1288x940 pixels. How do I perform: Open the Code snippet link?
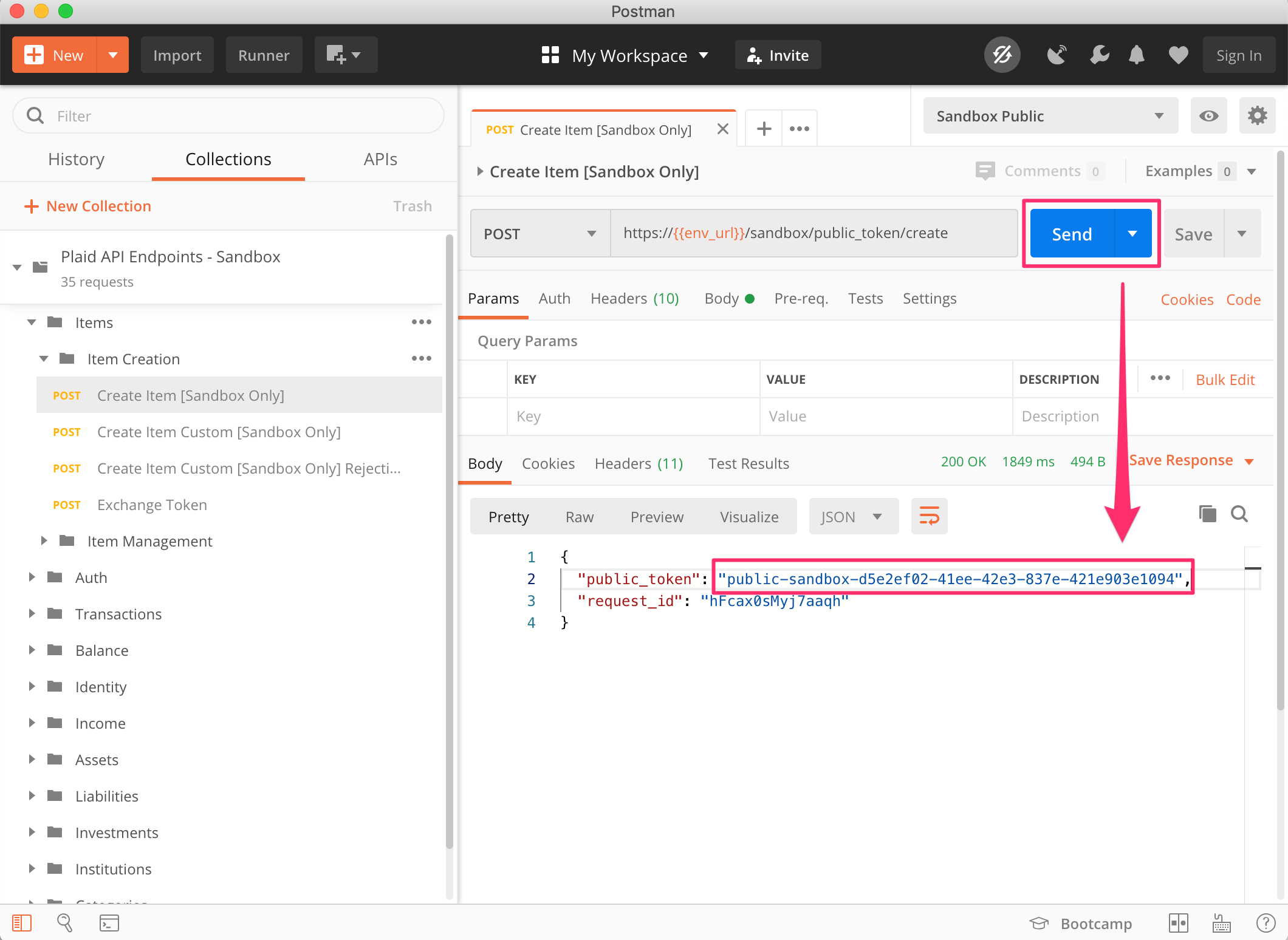(x=1243, y=299)
